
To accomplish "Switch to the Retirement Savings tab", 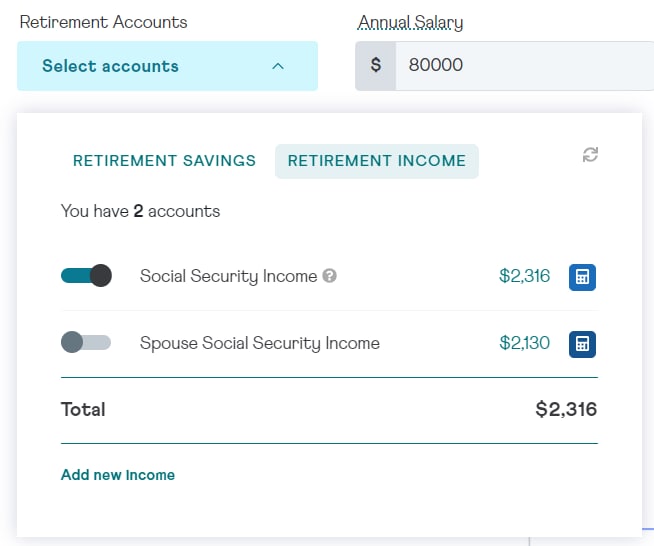I will (164, 161).
